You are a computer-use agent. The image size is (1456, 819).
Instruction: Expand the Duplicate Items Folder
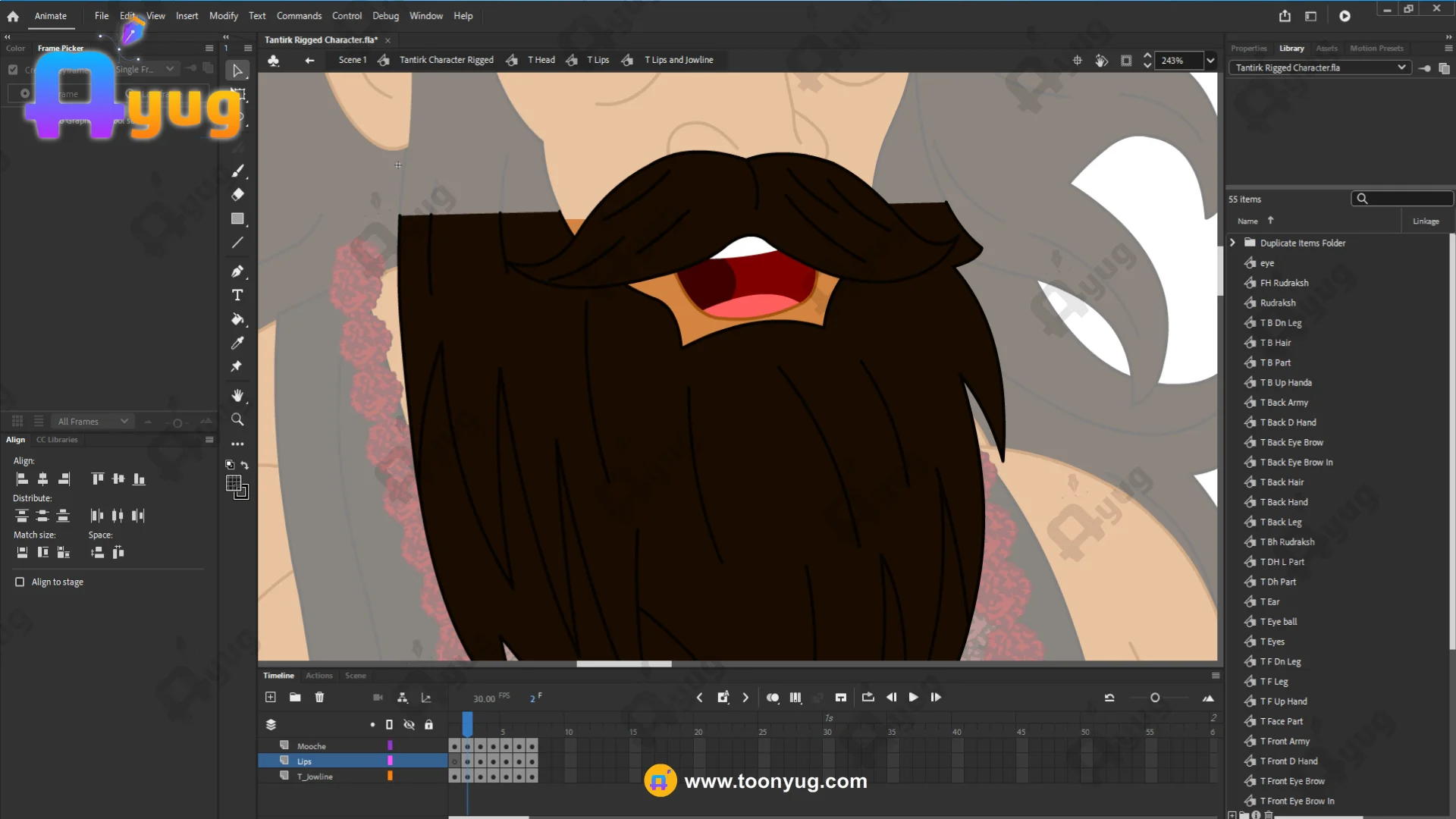pyautogui.click(x=1232, y=243)
